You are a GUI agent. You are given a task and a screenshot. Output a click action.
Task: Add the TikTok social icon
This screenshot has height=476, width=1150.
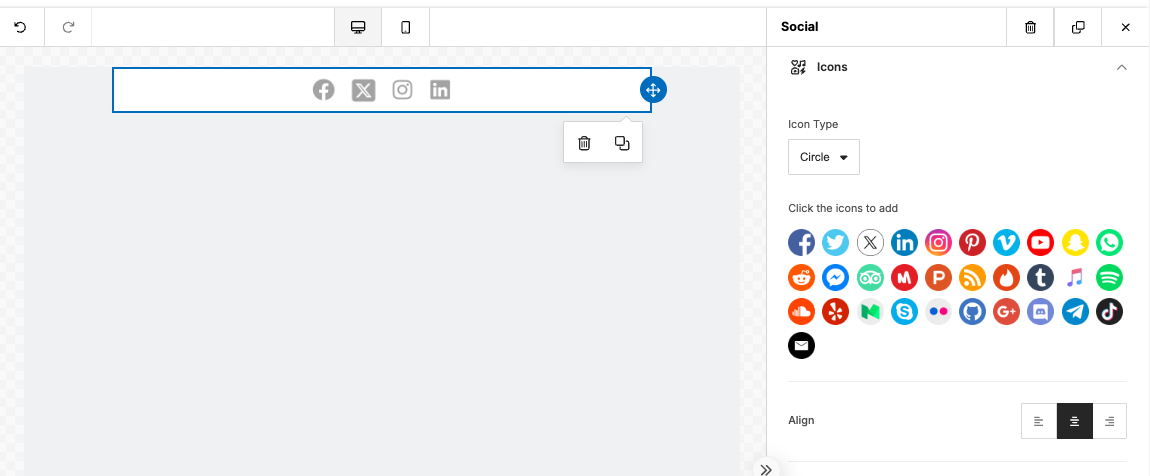(x=1110, y=311)
